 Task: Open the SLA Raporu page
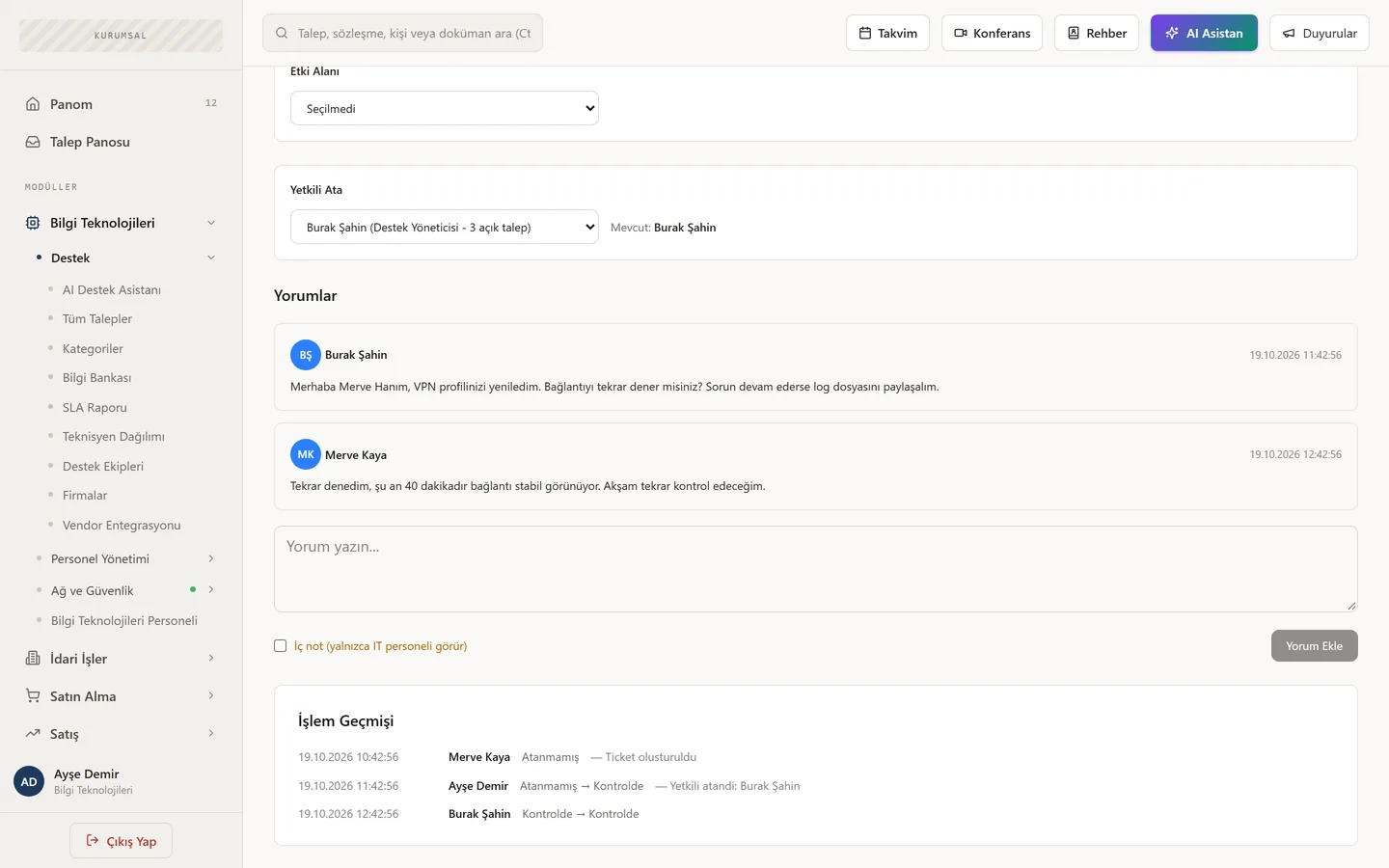95,407
